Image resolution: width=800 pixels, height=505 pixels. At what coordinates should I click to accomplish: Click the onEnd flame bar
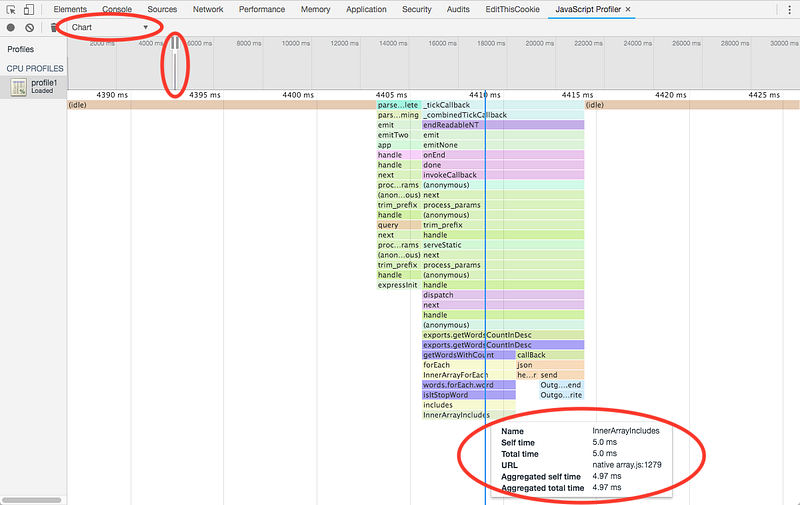(503, 155)
